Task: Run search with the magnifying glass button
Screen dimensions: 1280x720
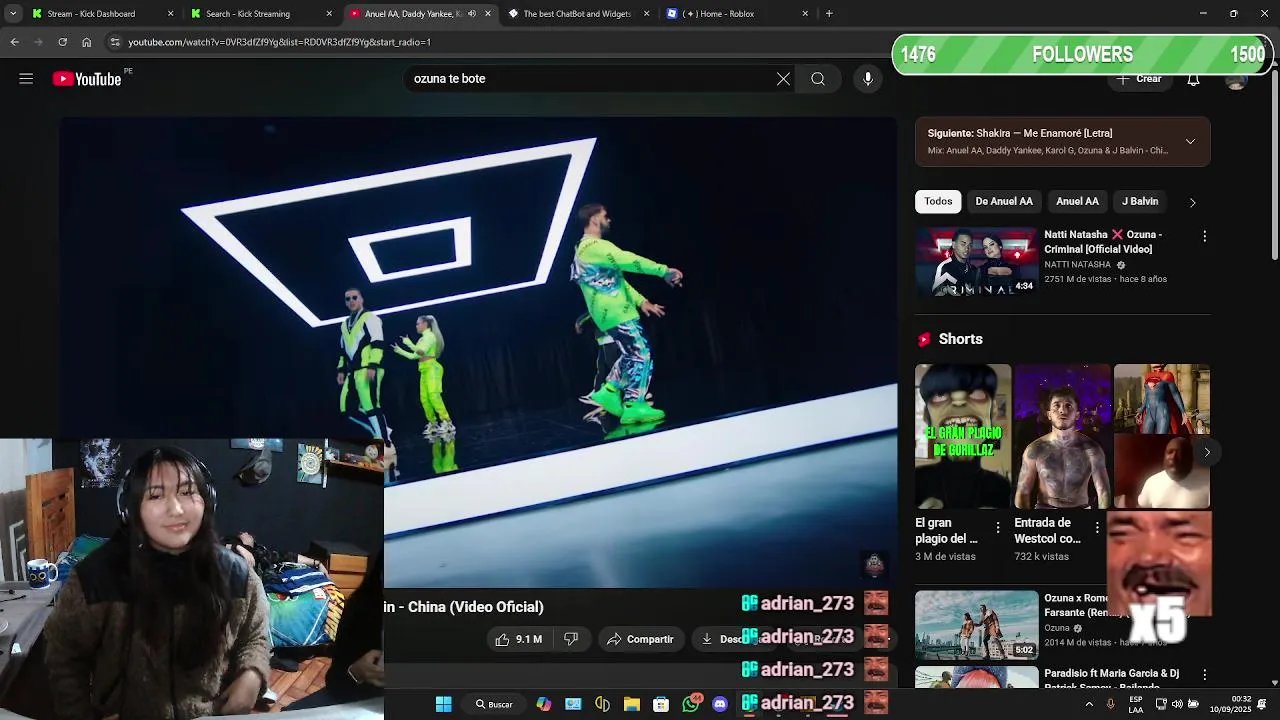Action: pos(818,79)
